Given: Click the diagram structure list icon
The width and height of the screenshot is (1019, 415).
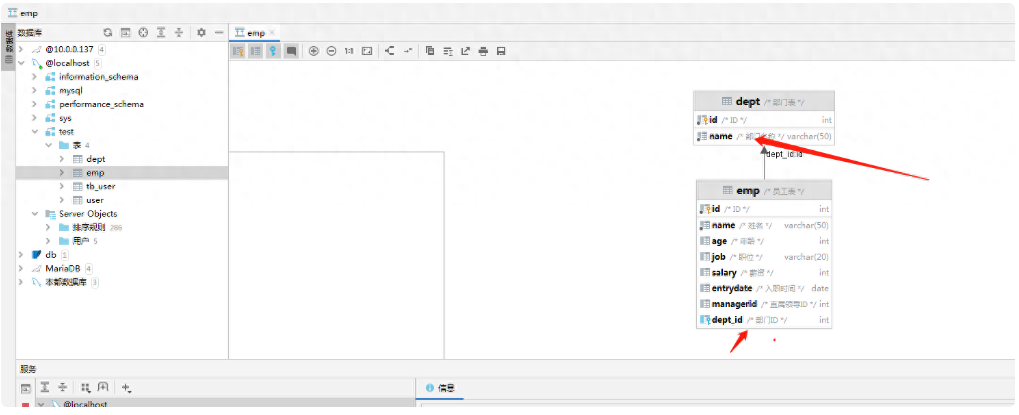Looking at the screenshot, I should (448, 51).
